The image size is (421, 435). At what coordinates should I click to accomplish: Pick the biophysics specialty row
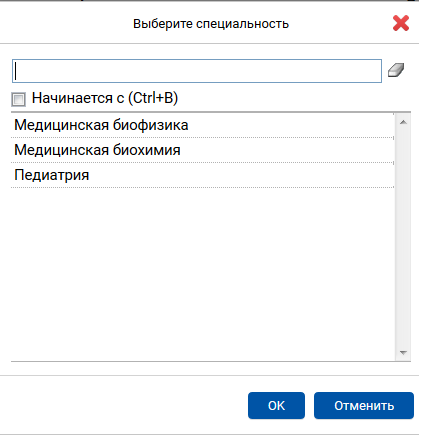point(202,125)
